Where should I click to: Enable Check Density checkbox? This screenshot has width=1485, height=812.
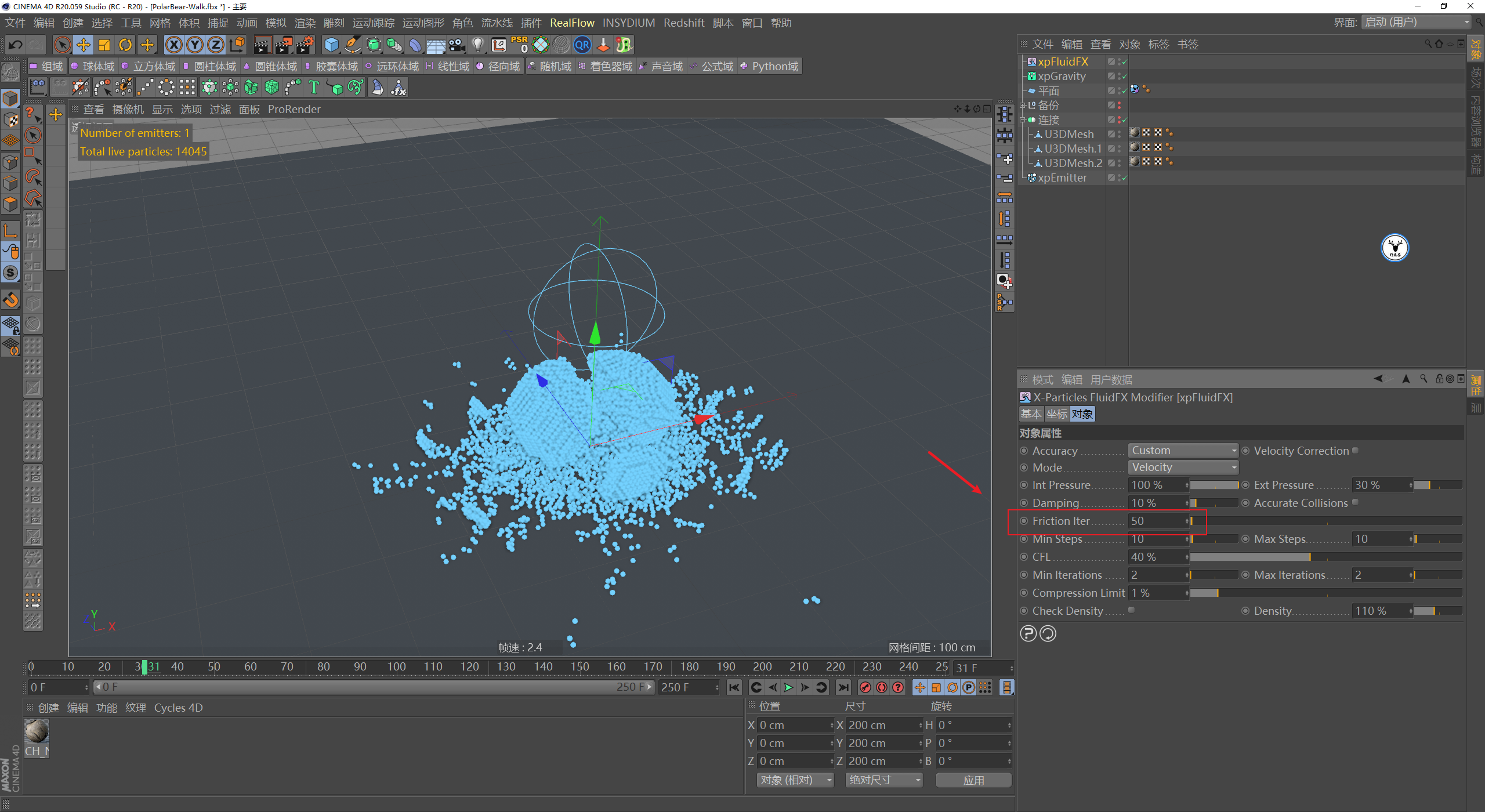coord(1132,610)
